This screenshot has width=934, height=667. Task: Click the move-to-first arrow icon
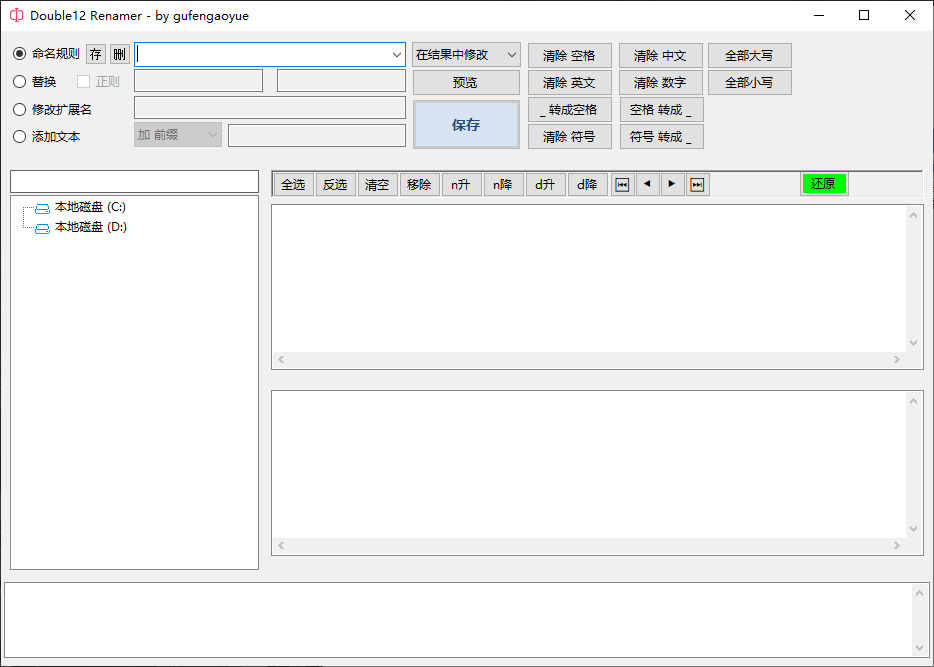click(x=622, y=184)
